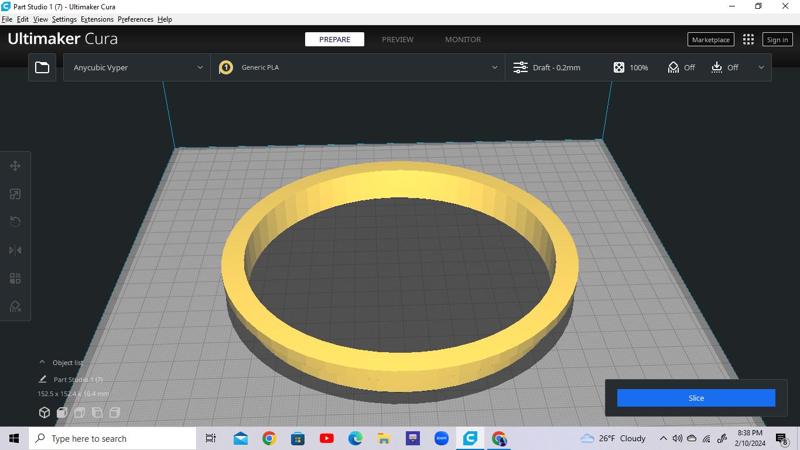This screenshot has height=450, width=800.
Task: Switch to the PREPARE stage tab
Action: tap(335, 39)
